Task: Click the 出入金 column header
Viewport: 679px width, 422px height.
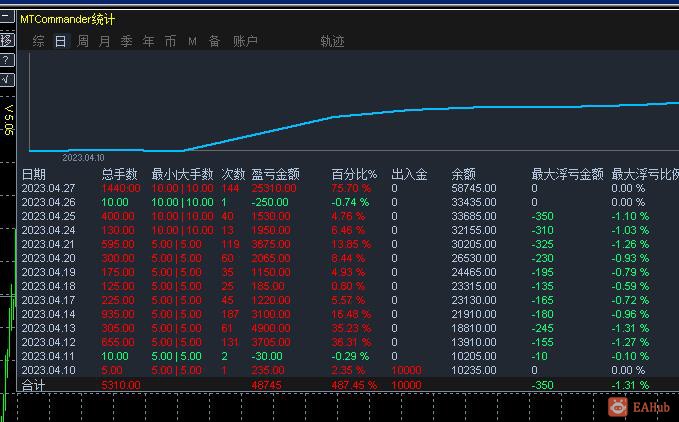Action: 409,174
